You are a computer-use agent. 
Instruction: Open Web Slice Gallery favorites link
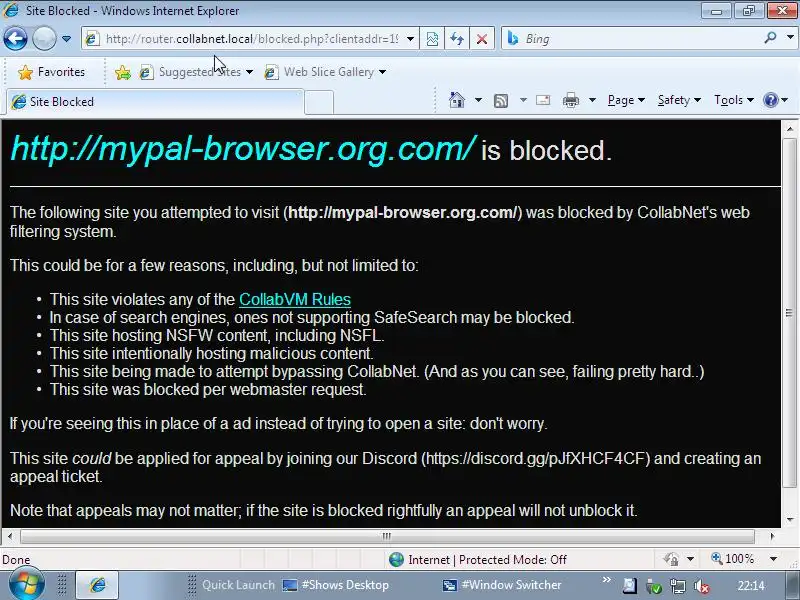pos(325,72)
